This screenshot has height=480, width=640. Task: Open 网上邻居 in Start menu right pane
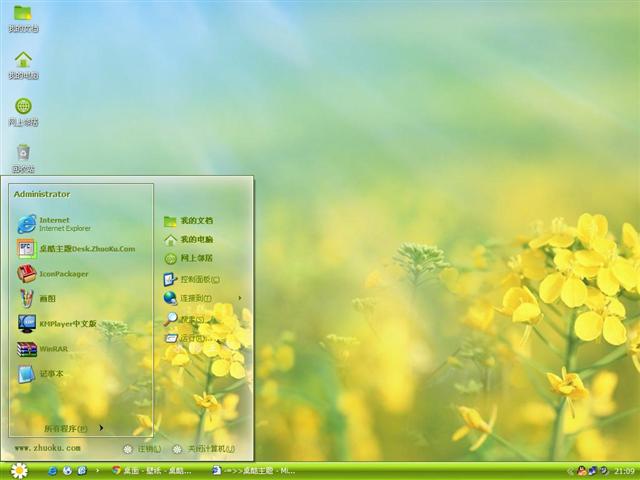188,258
